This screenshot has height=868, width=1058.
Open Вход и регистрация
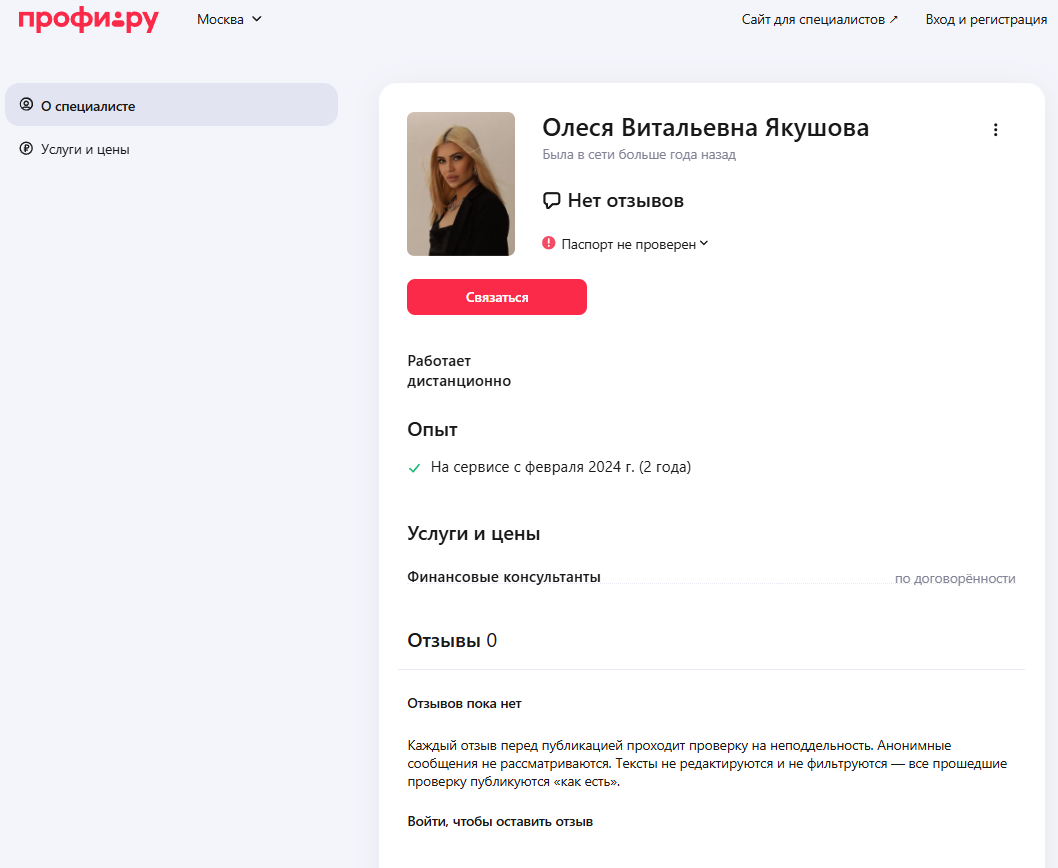click(x=986, y=20)
